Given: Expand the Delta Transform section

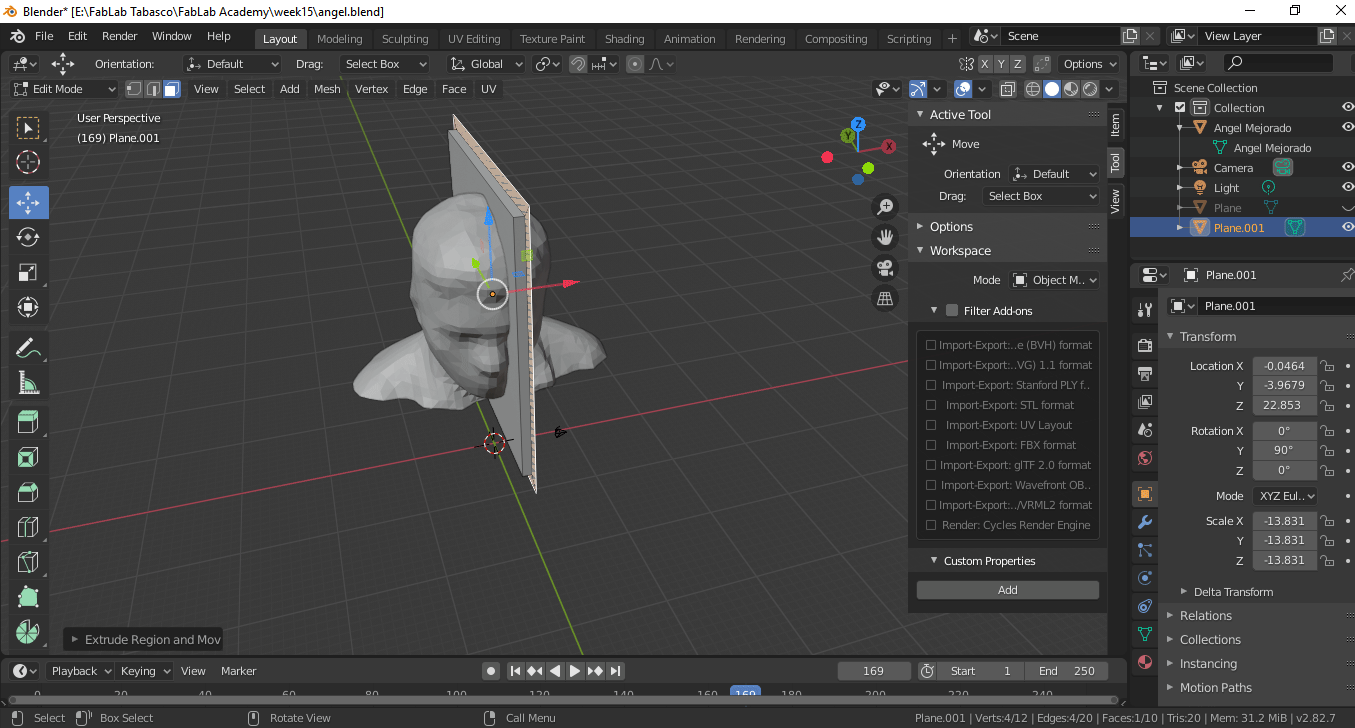Looking at the screenshot, I should (1232, 592).
